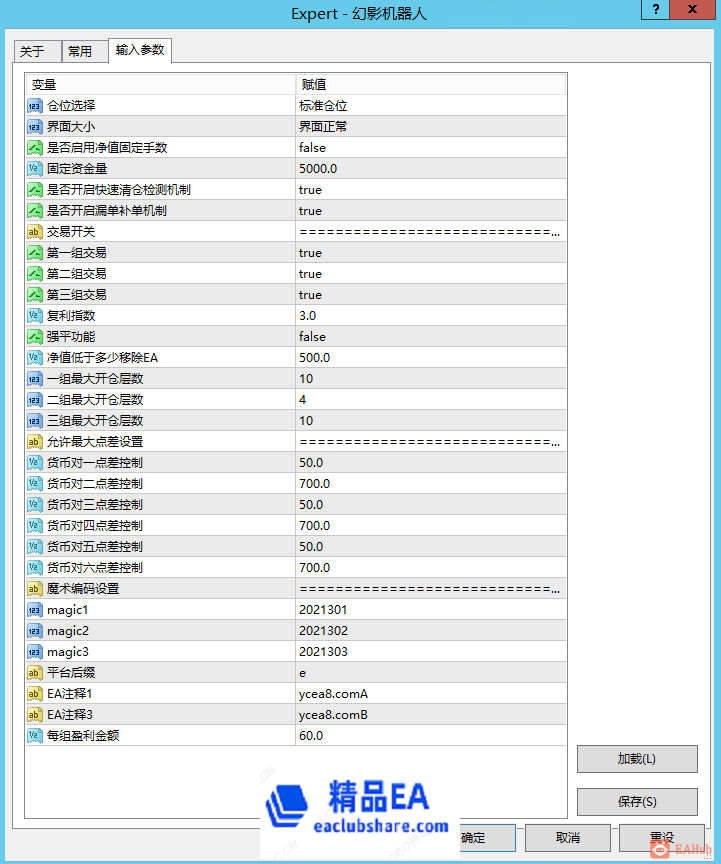Edit the 平台后缀 value e
This screenshot has width=721, height=864.
(x=431, y=672)
